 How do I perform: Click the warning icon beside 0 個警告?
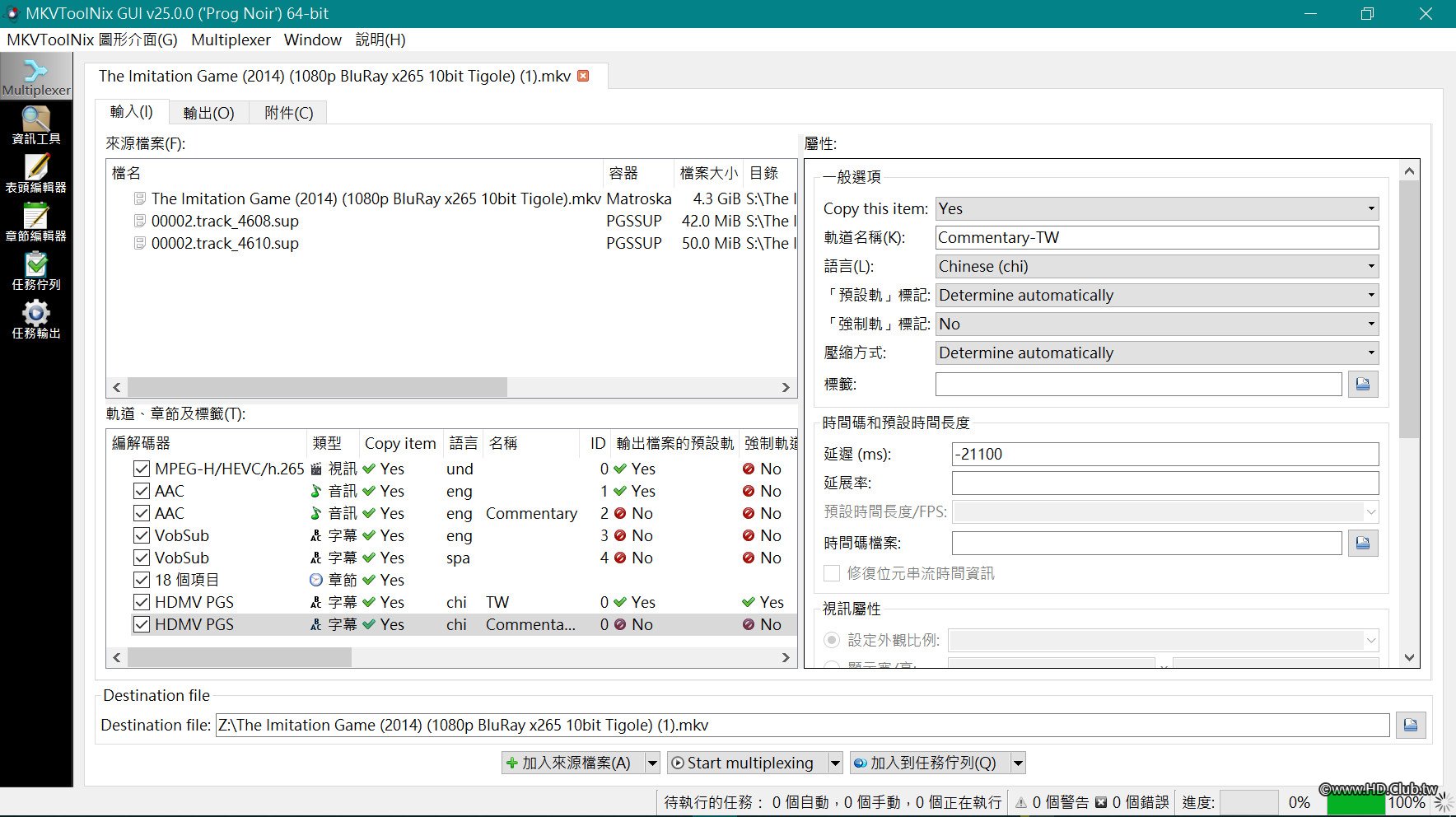[1021, 802]
